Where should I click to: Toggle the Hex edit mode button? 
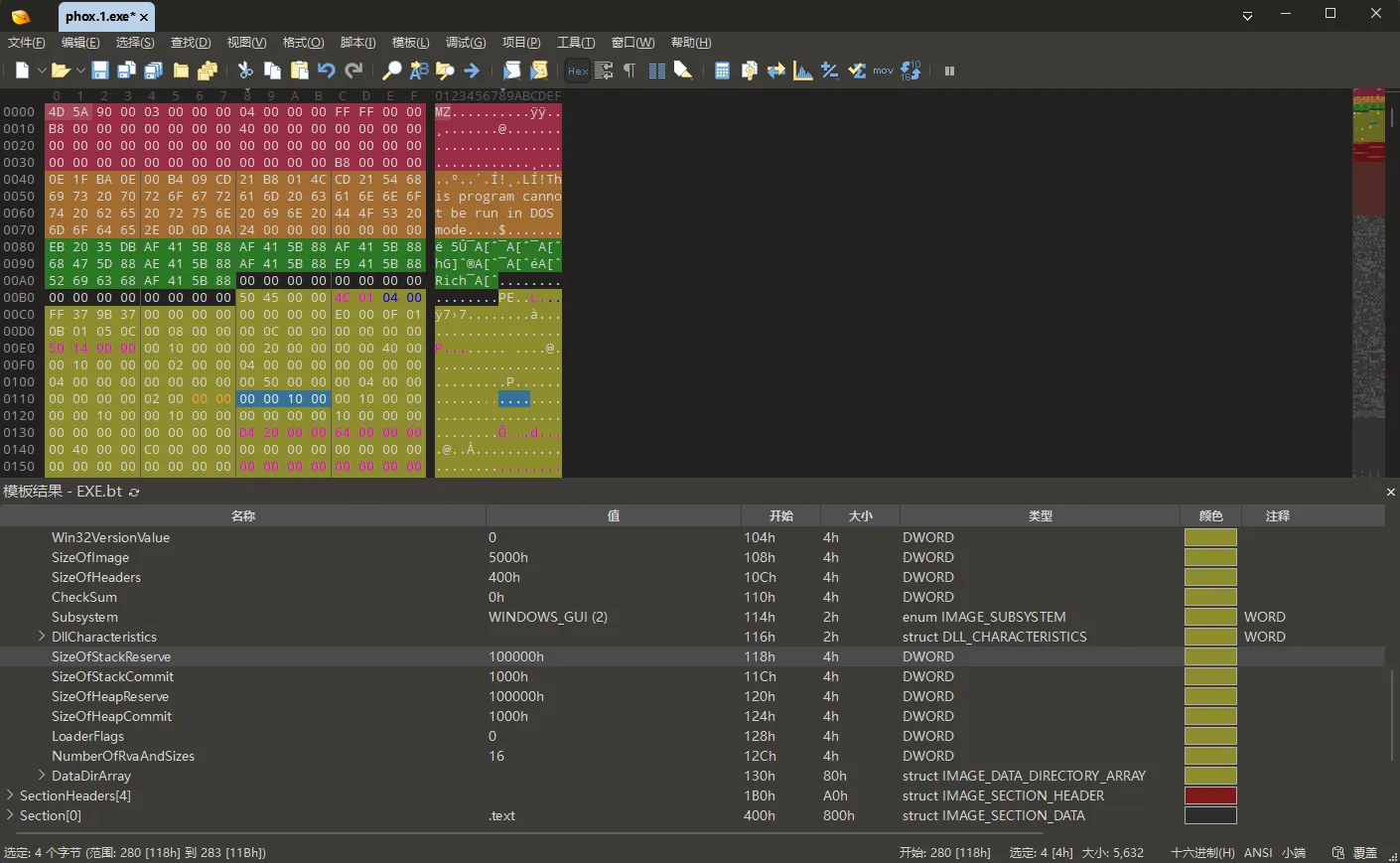577,71
